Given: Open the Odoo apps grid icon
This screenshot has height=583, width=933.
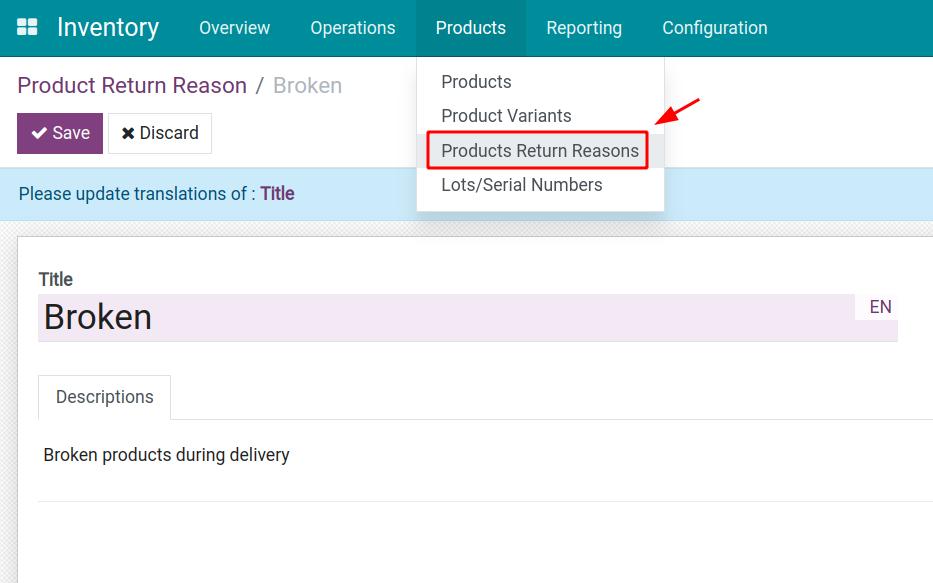Looking at the screenshot, I should click(28, 27).
